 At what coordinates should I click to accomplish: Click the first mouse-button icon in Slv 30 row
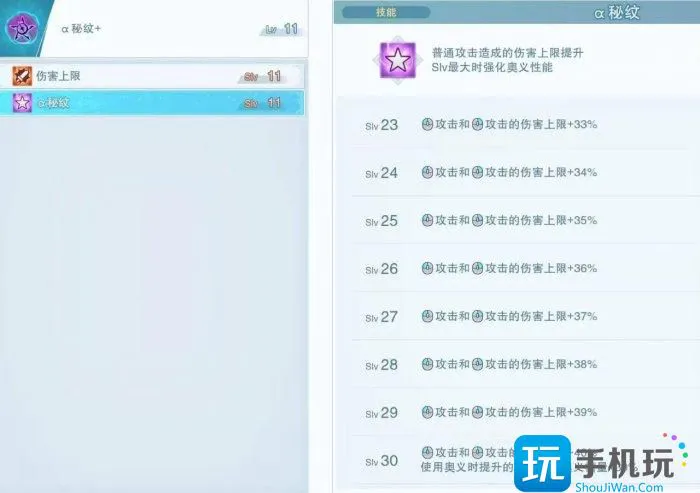[427, 452]
